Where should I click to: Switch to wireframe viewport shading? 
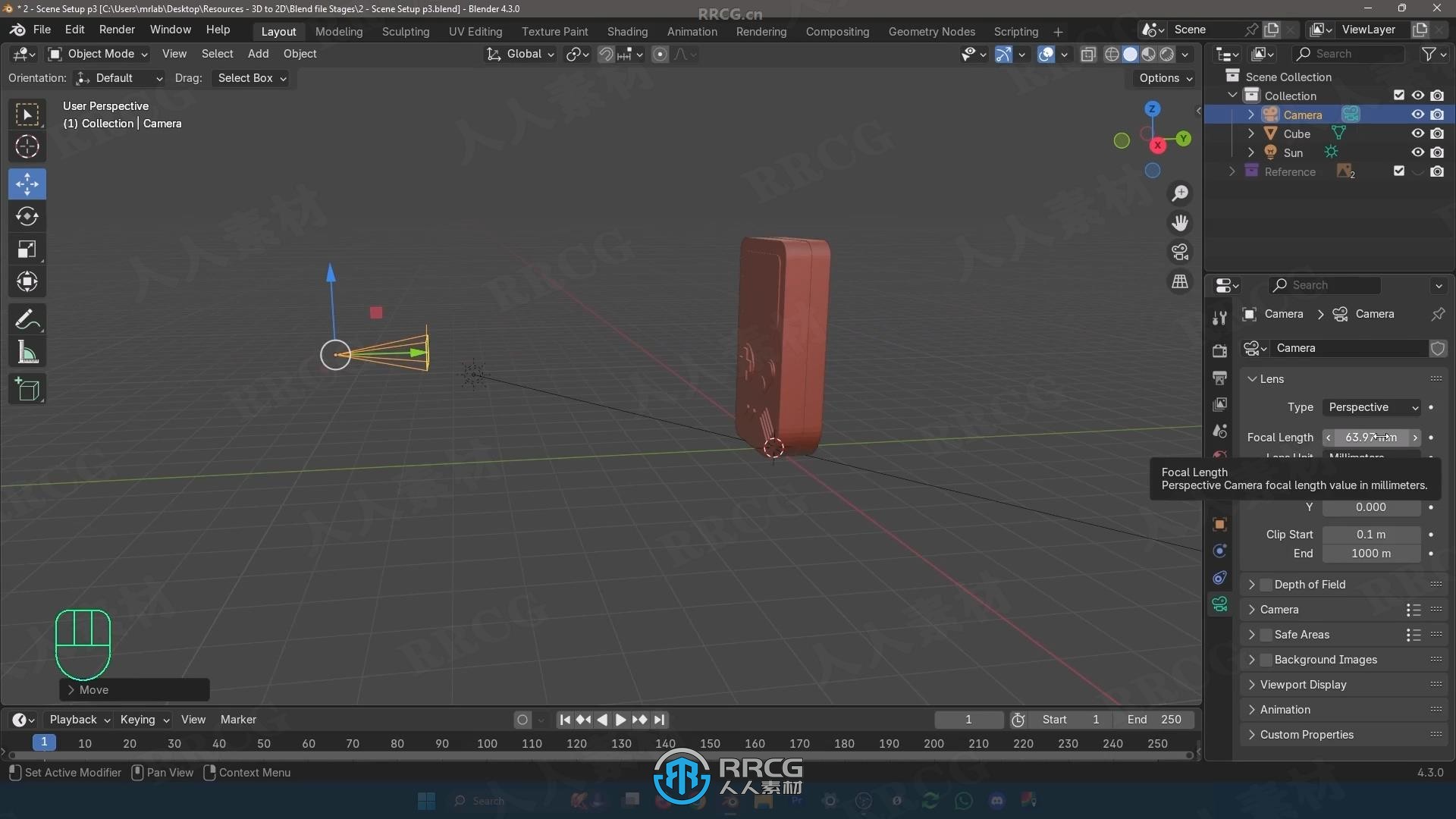[1112, 55]
